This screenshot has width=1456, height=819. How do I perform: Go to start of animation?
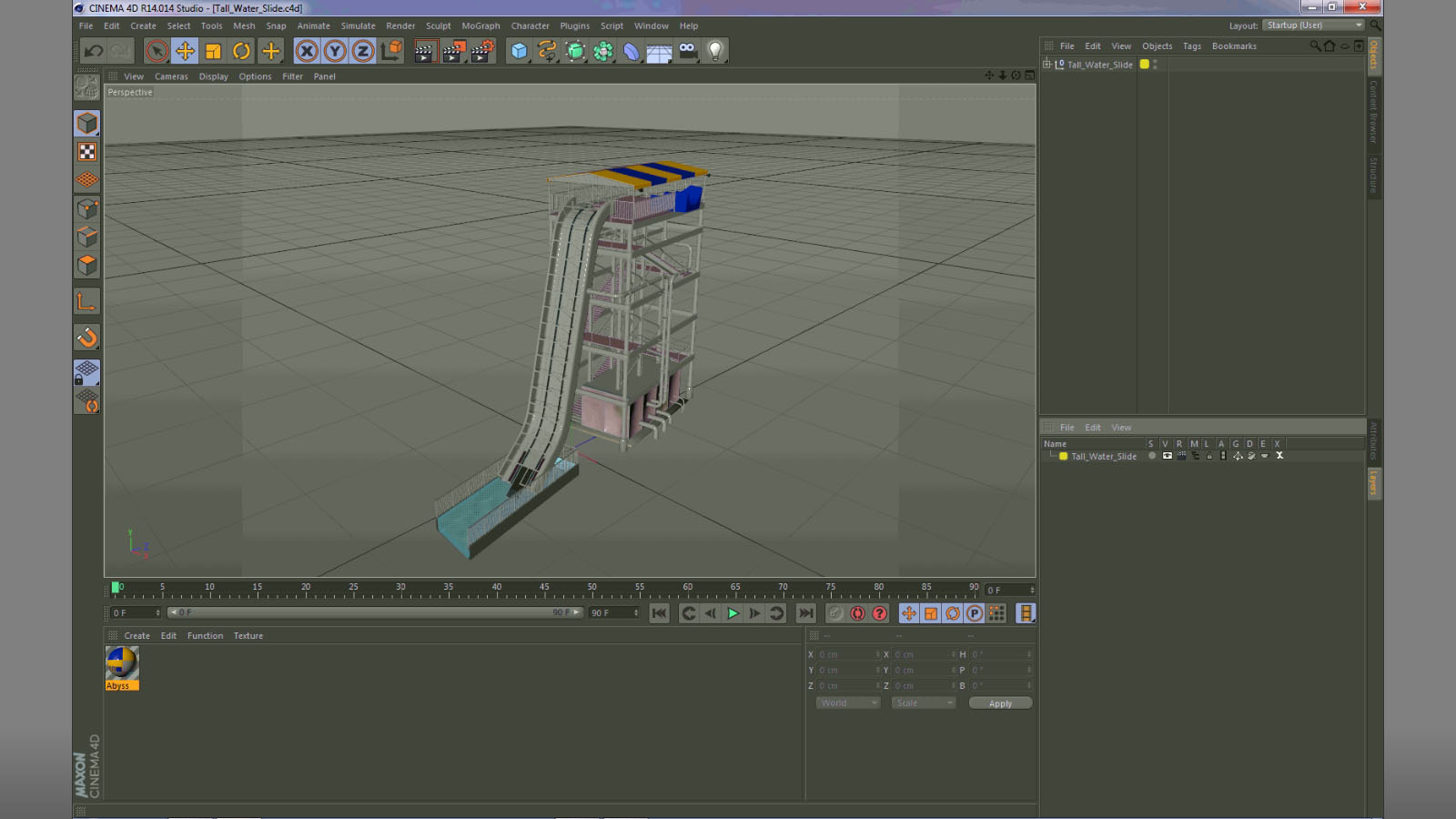[x=660, y=613]
